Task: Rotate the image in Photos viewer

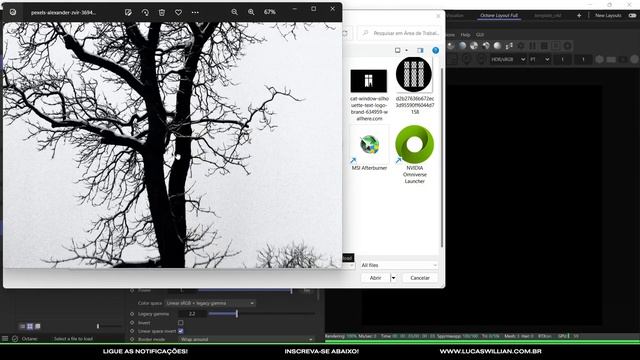Action: 145,12
